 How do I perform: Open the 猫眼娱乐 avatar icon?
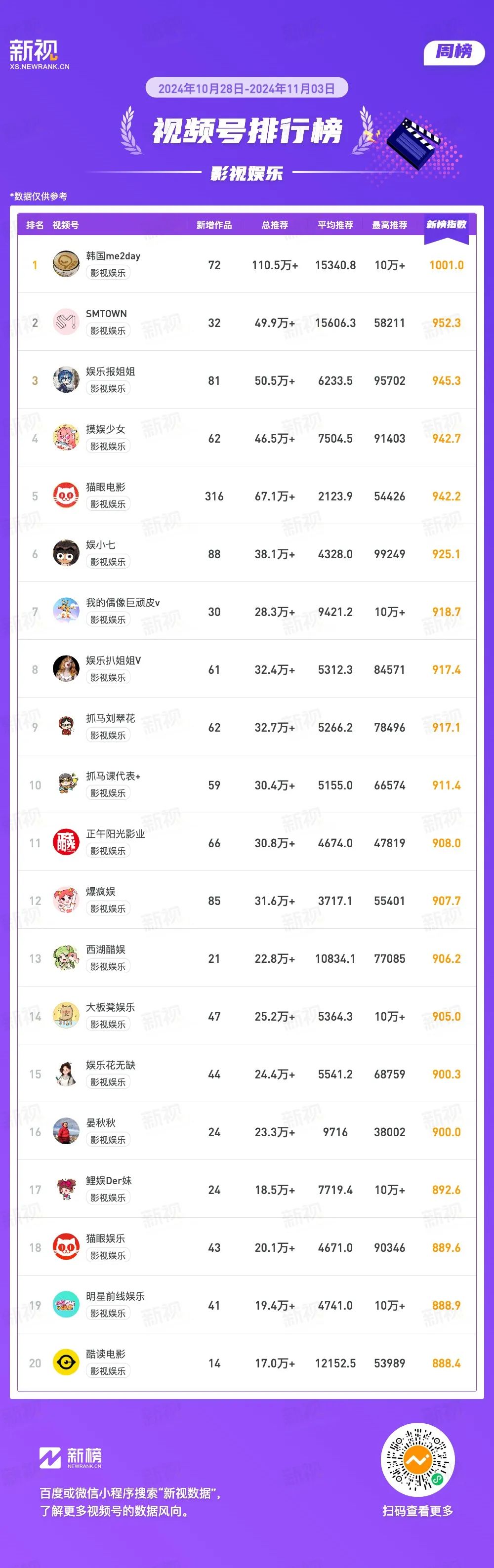[66, 1247]
